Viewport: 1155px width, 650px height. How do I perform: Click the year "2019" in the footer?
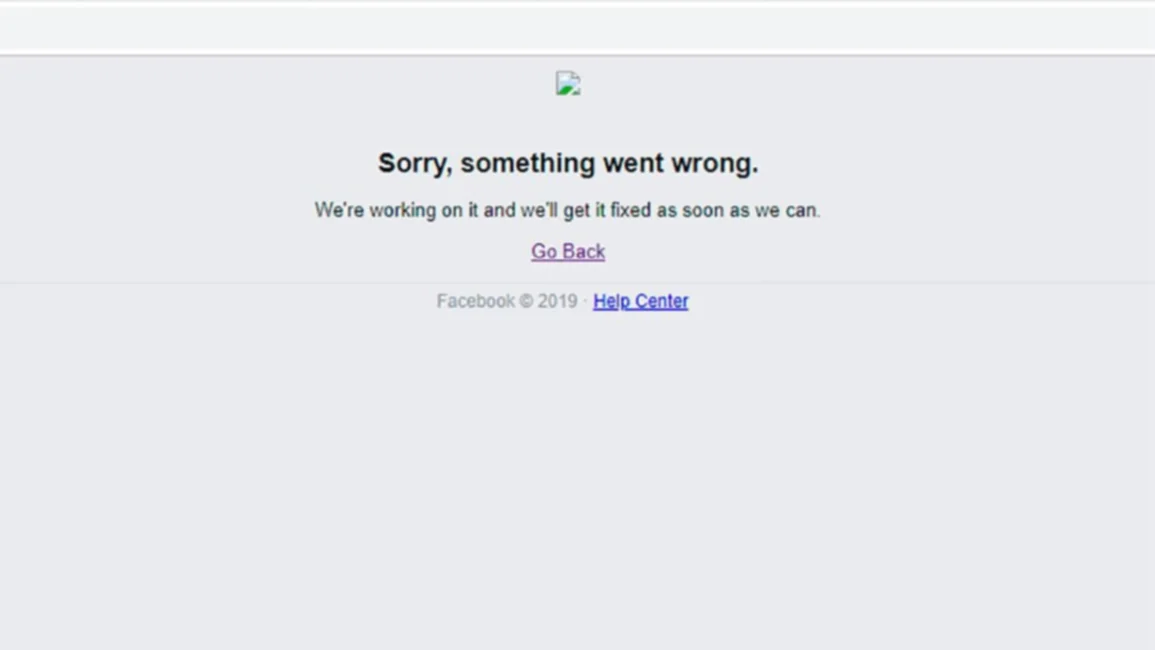557,301
